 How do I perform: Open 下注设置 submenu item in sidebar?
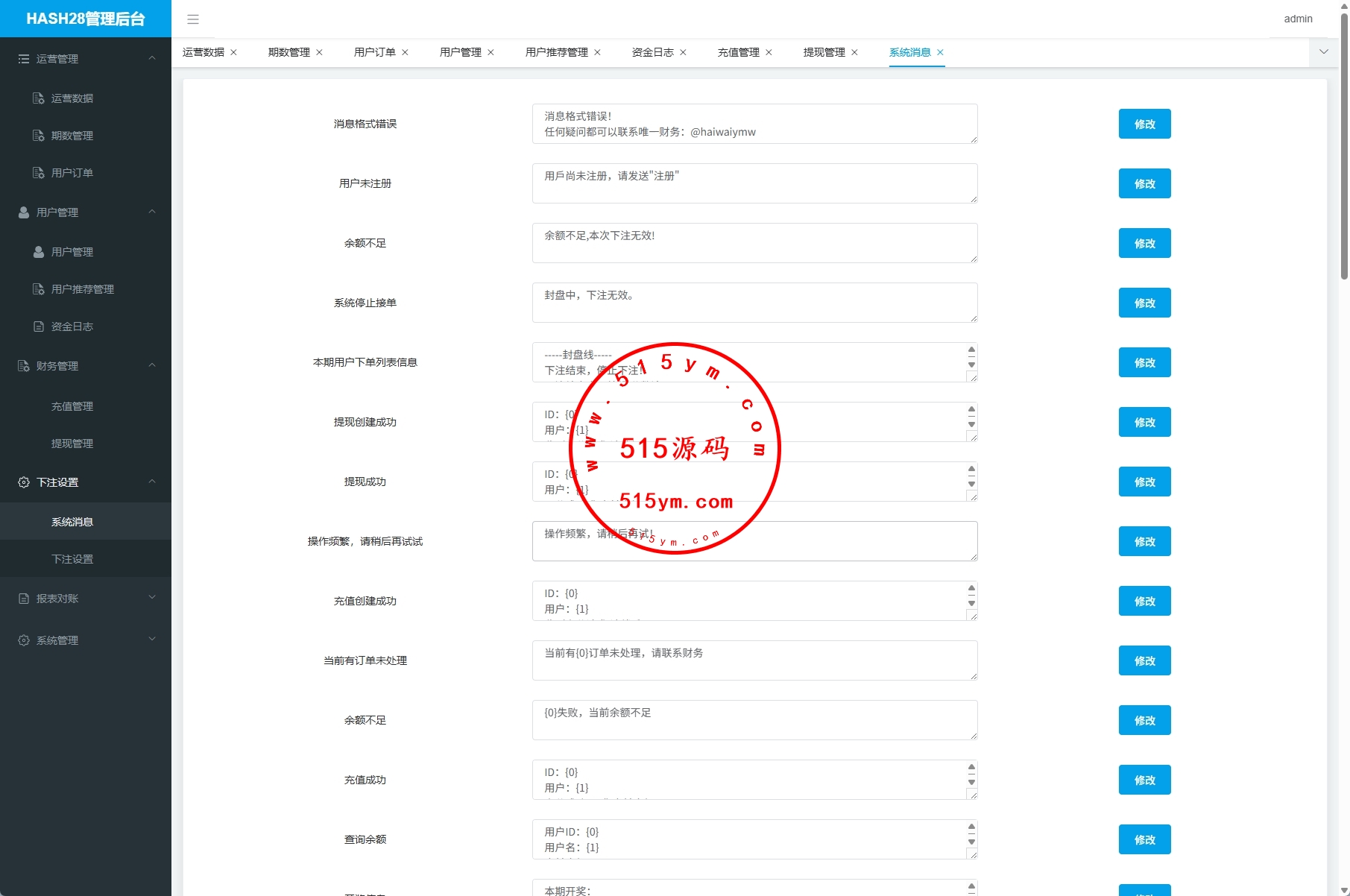[72, 559]
